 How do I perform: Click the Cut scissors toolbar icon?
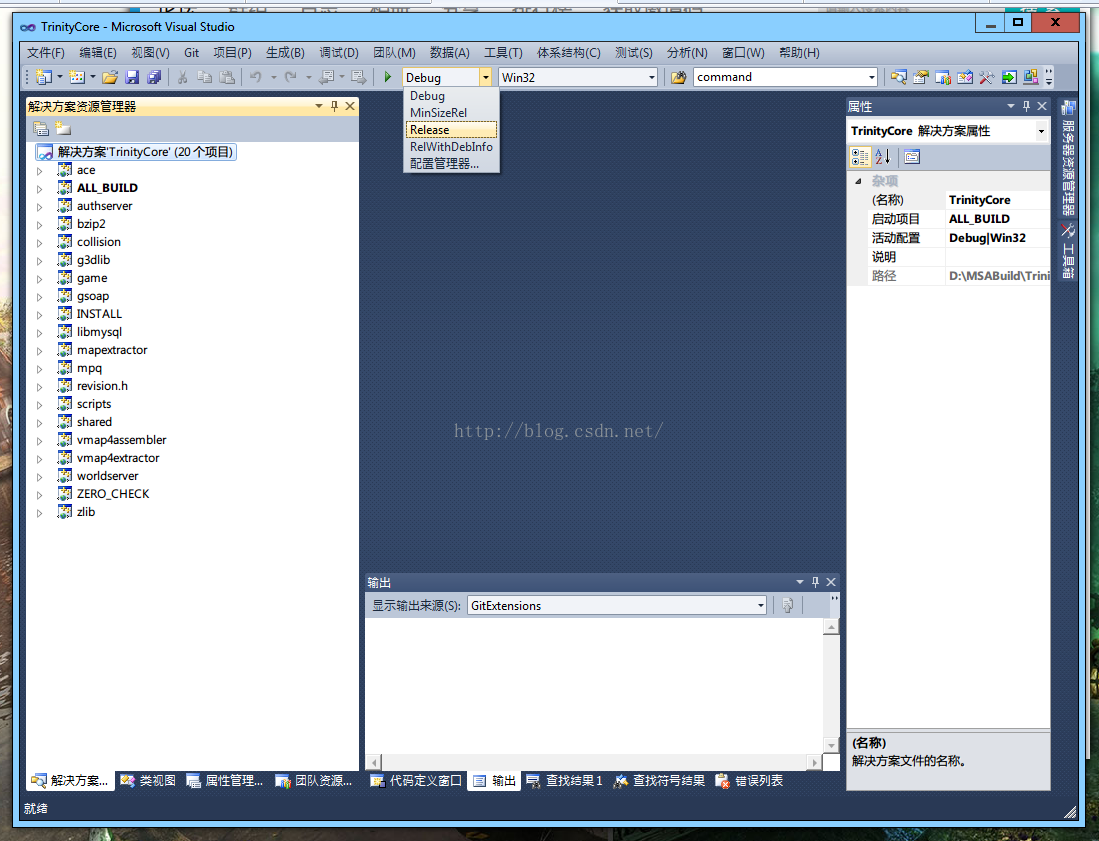coord(182,77)
